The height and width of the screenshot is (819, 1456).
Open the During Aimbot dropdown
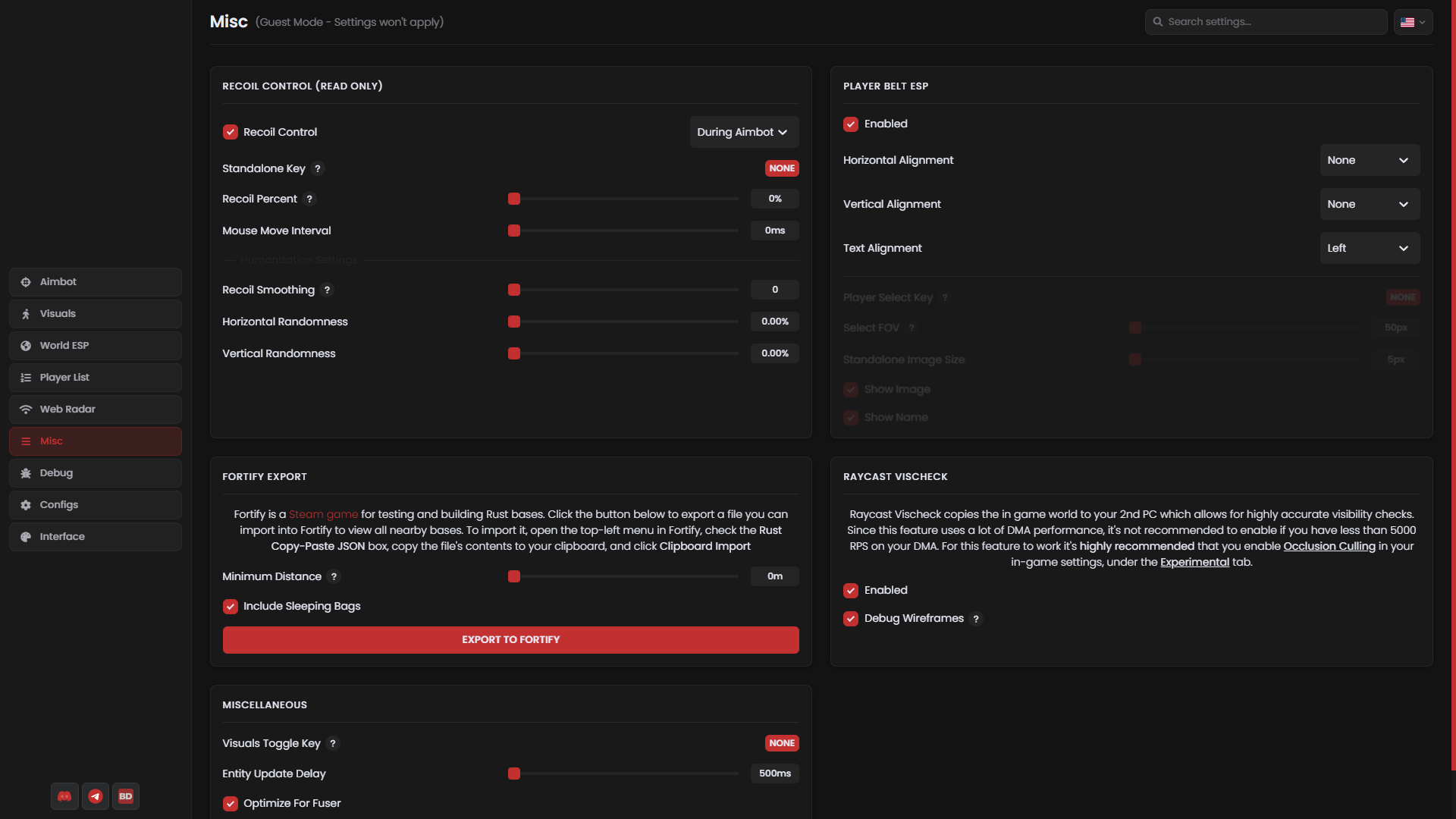coord(744,132)
